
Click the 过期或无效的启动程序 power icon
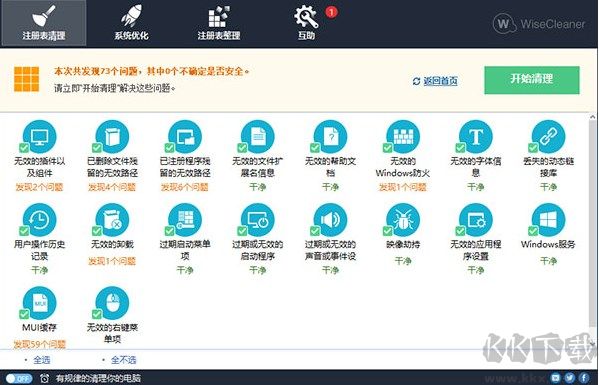pos(258,220)
